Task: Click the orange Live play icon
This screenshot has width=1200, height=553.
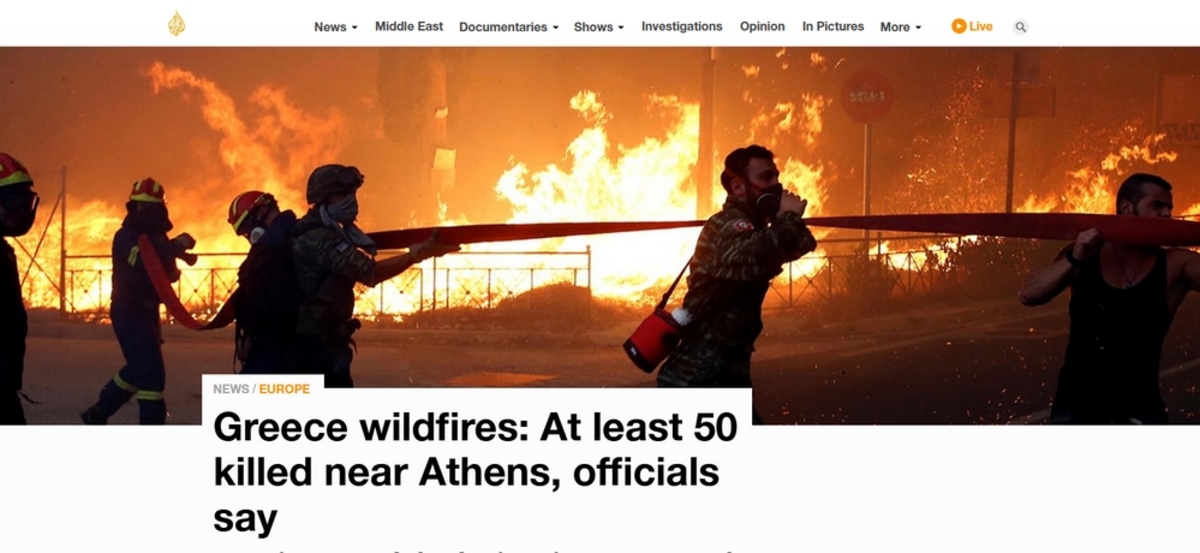Action: pyautogui.click(x=959, y=26)
